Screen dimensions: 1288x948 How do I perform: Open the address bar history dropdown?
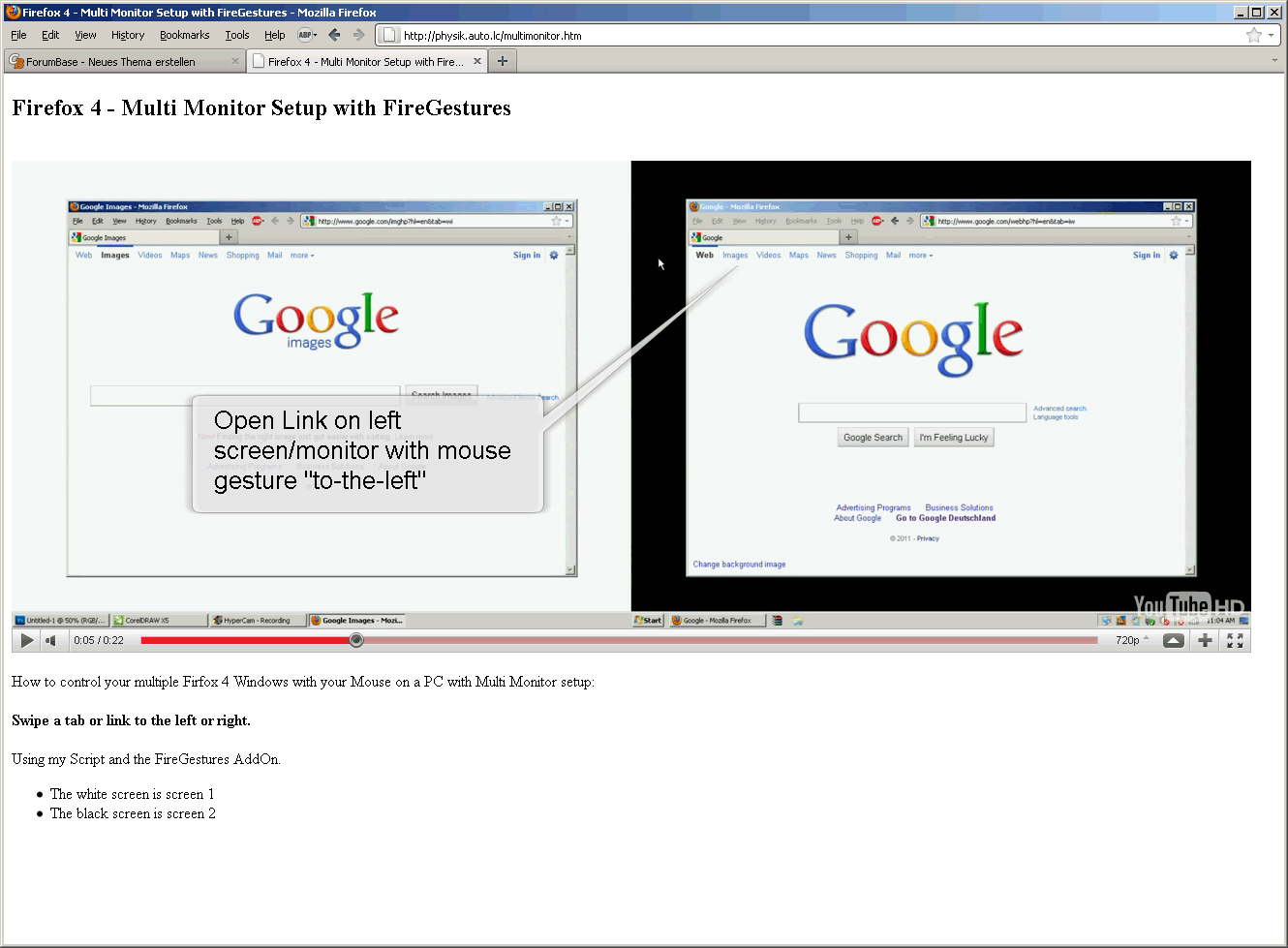1272,35
